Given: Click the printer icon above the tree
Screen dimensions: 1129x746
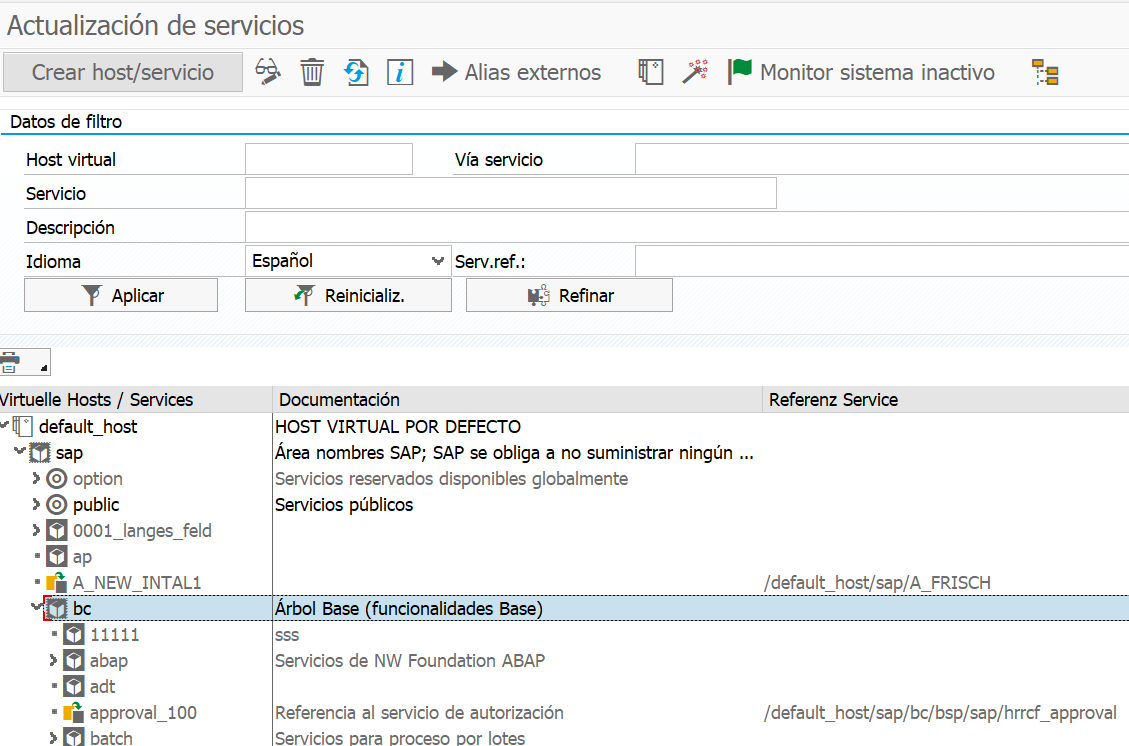Looking at the screenshot, I should pos(11,362).
